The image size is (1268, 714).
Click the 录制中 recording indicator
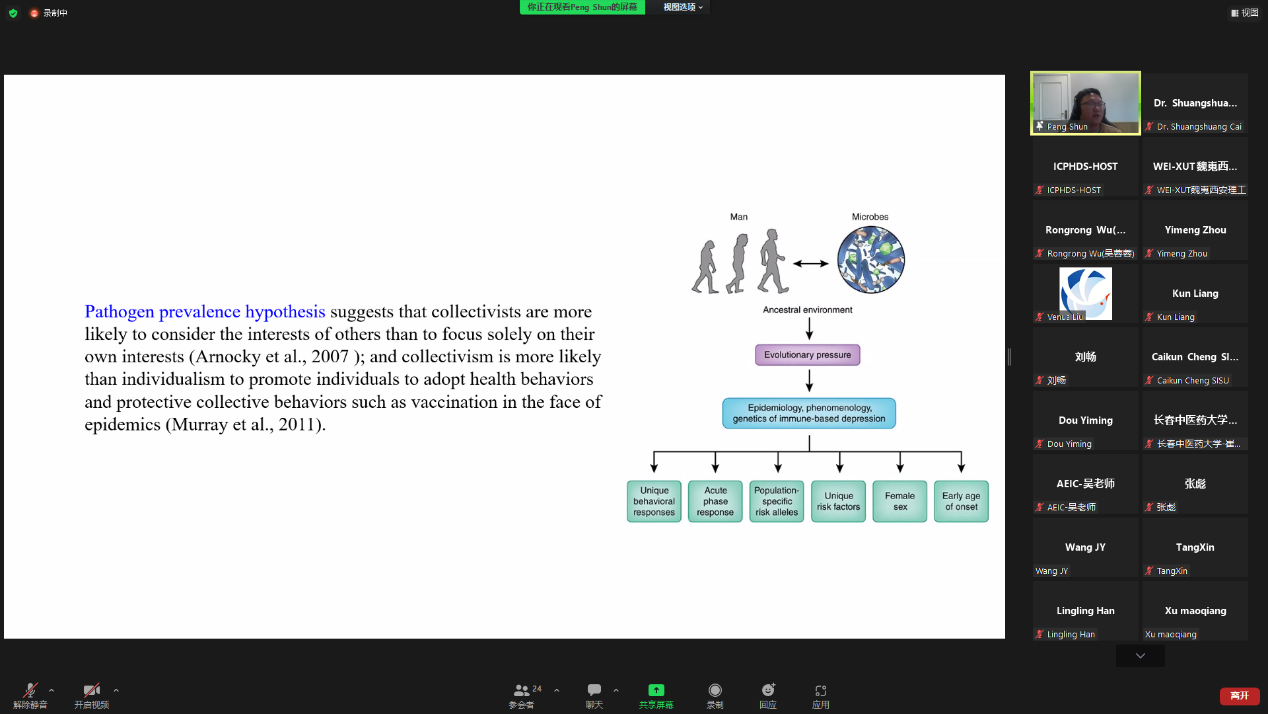[x=48, y=13]
